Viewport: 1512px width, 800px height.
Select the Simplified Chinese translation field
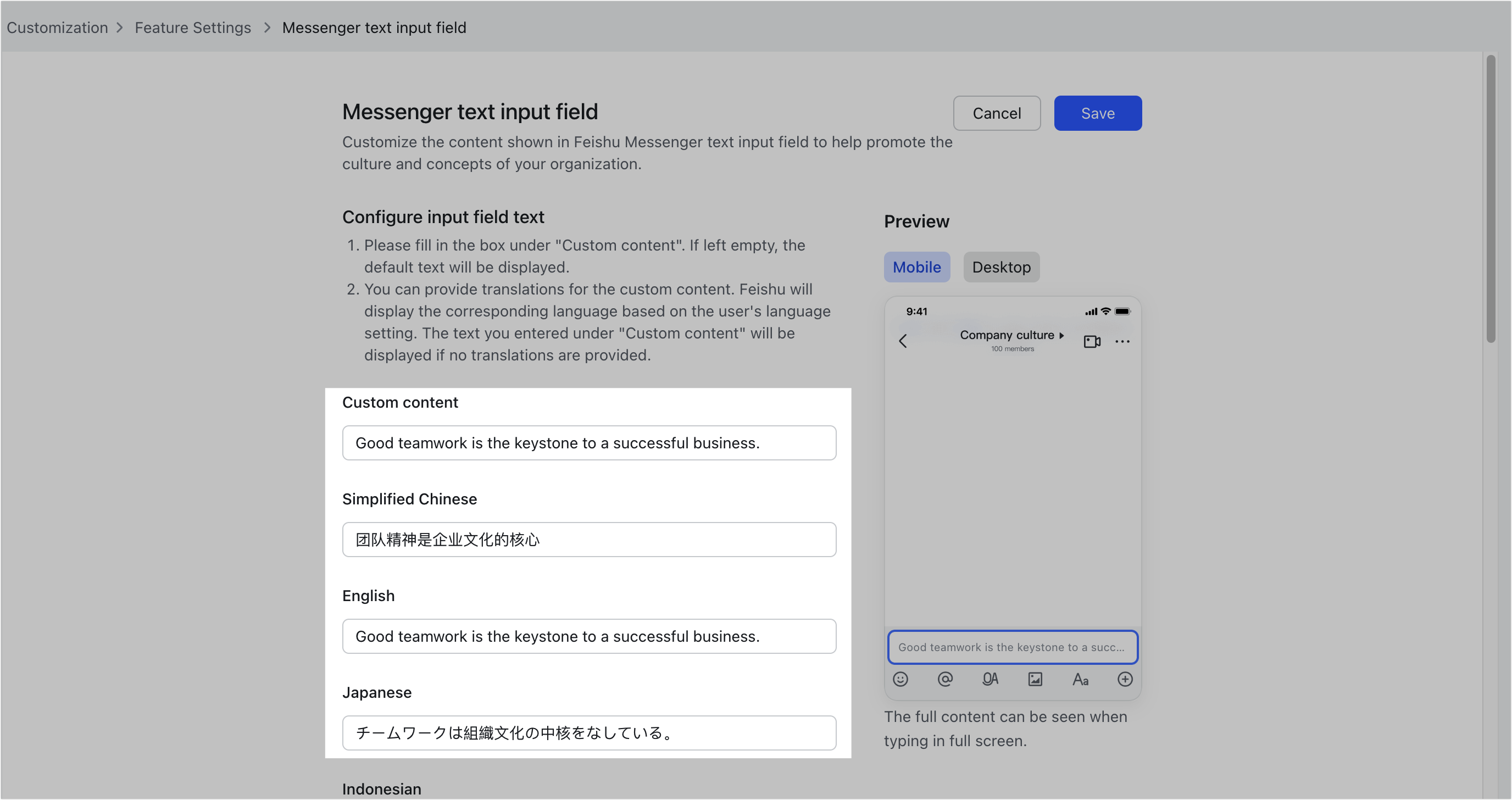pos(589,540)
